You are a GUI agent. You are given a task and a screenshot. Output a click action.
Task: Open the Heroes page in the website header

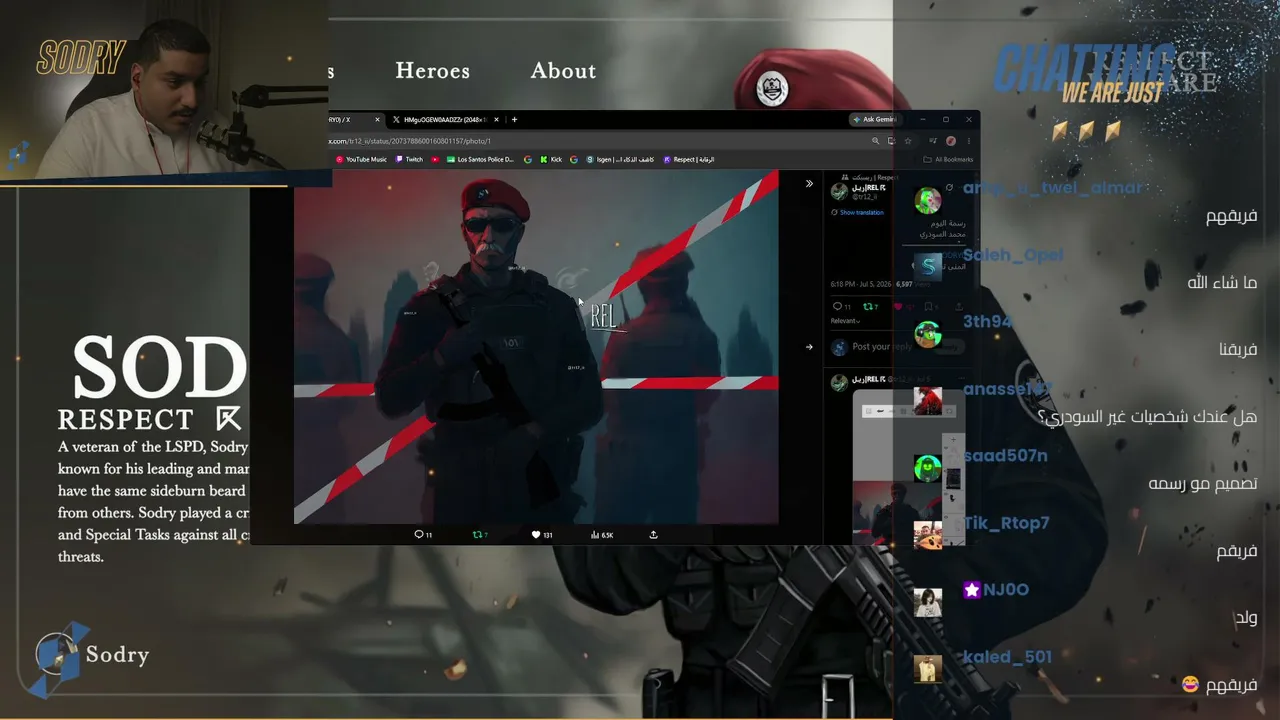tap(432, 71)
